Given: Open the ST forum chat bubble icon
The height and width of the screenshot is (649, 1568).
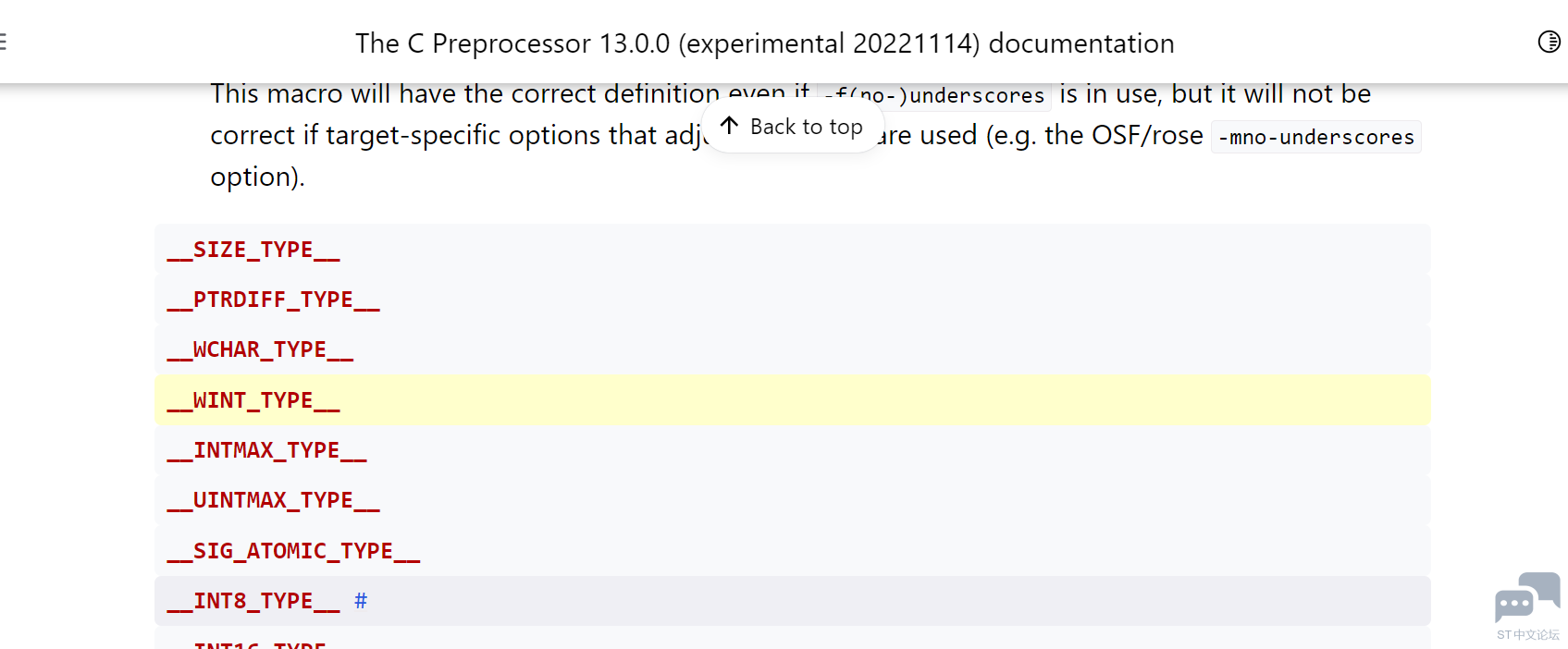Looking at the screenshot, I should [x=1527, y=597].
